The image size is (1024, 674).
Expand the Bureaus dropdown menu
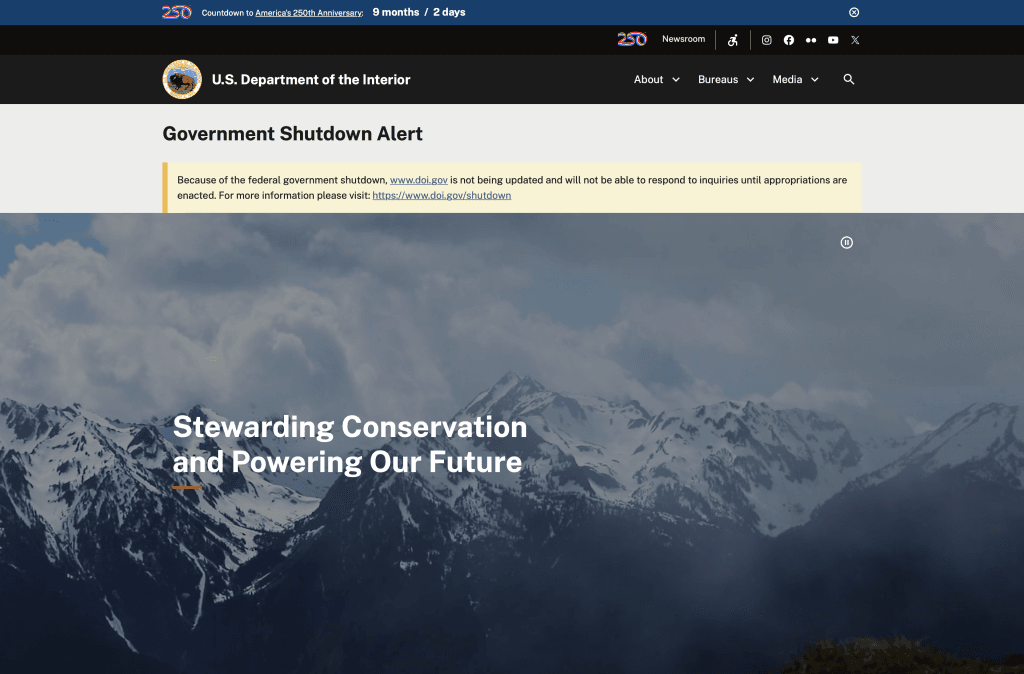(x=726, y=79)
